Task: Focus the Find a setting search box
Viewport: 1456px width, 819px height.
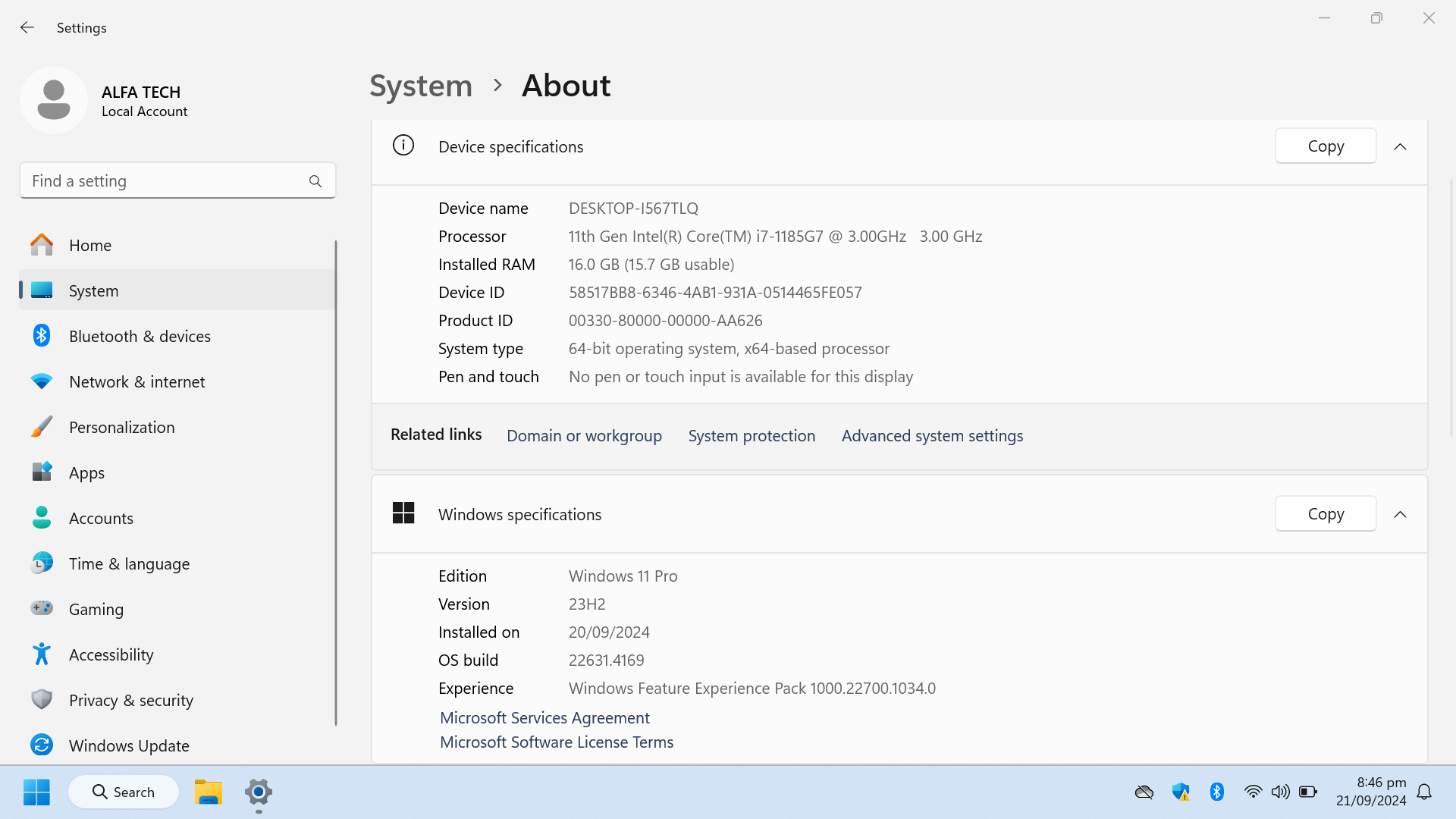Action: pyautogui.click(x=177, y=180)
